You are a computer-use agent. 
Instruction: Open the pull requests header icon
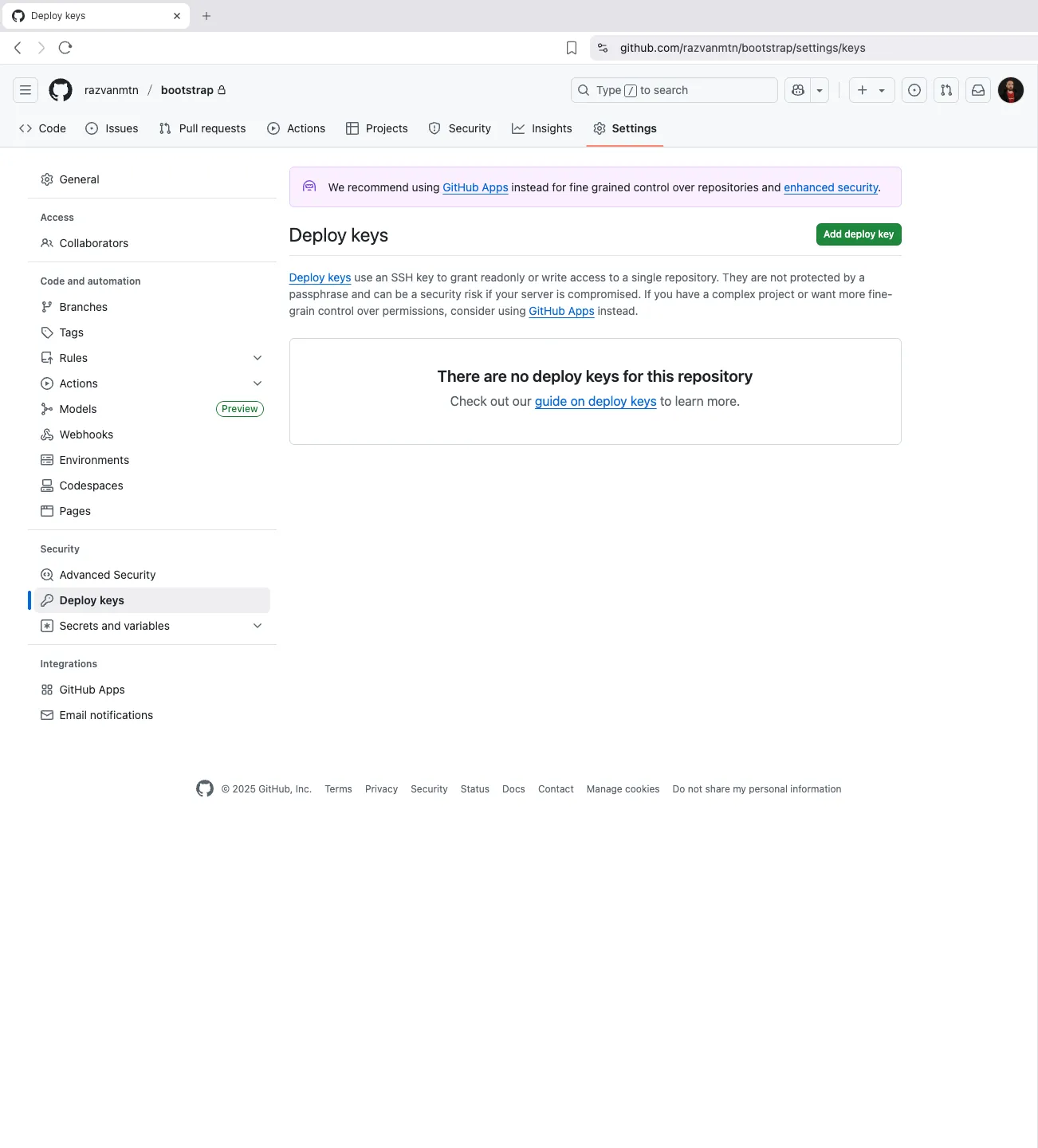point(946,90)
